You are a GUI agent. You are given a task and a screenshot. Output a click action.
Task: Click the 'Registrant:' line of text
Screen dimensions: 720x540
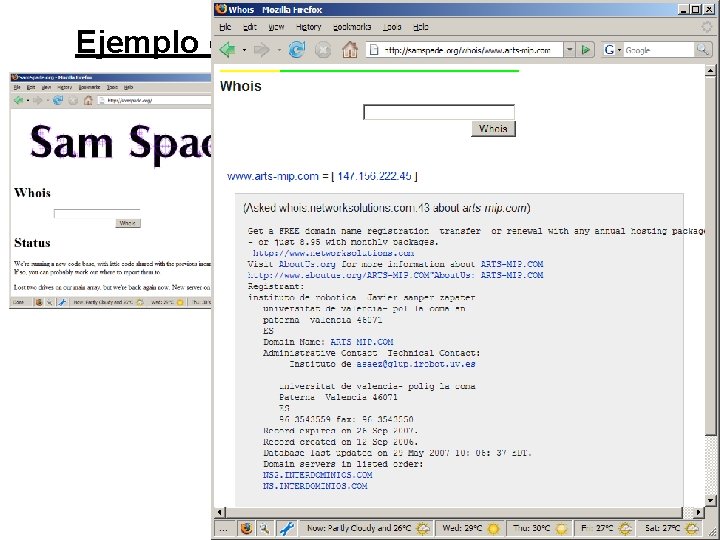point(276,286)
